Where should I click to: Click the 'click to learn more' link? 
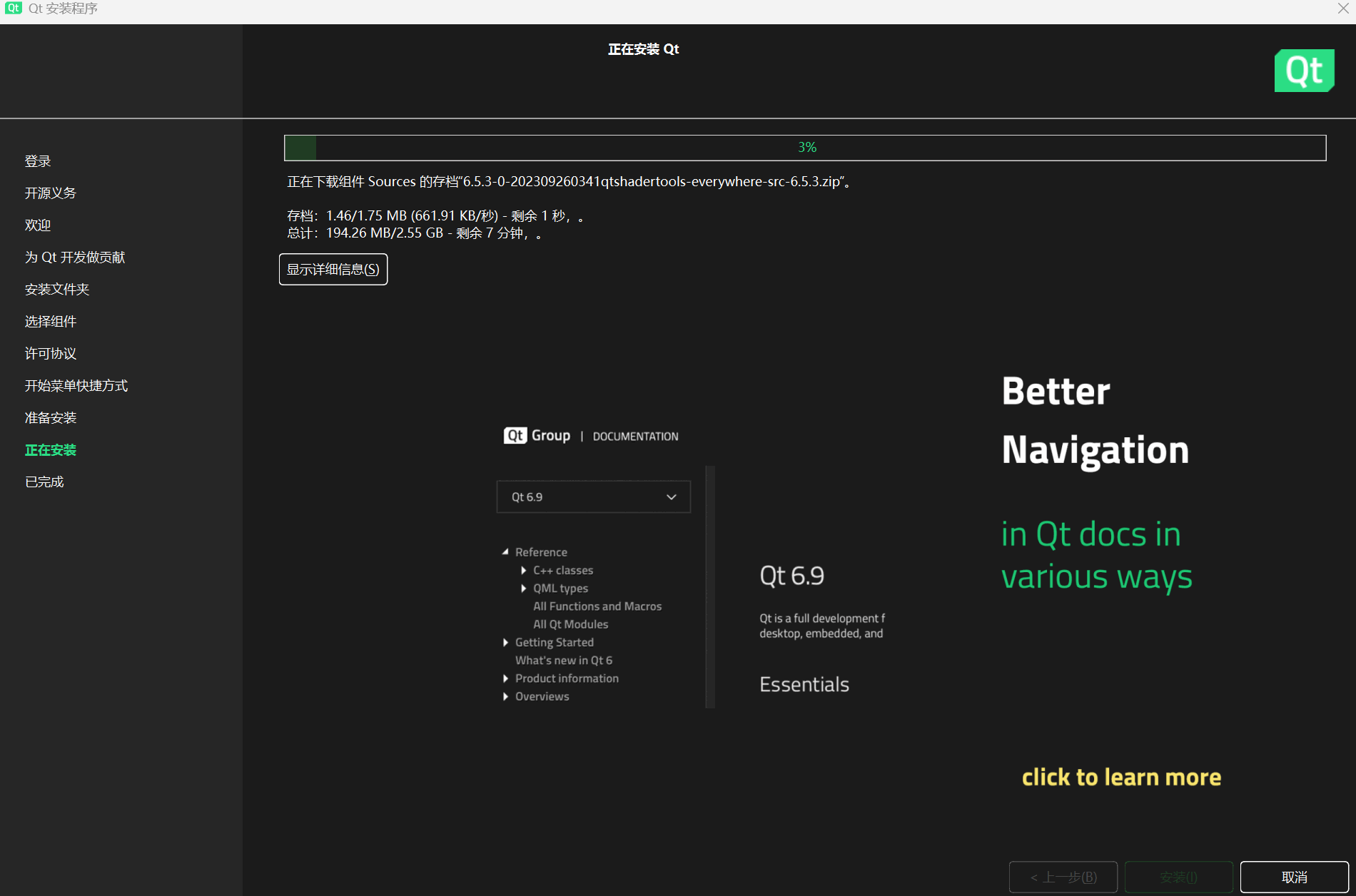point(1121,777)
